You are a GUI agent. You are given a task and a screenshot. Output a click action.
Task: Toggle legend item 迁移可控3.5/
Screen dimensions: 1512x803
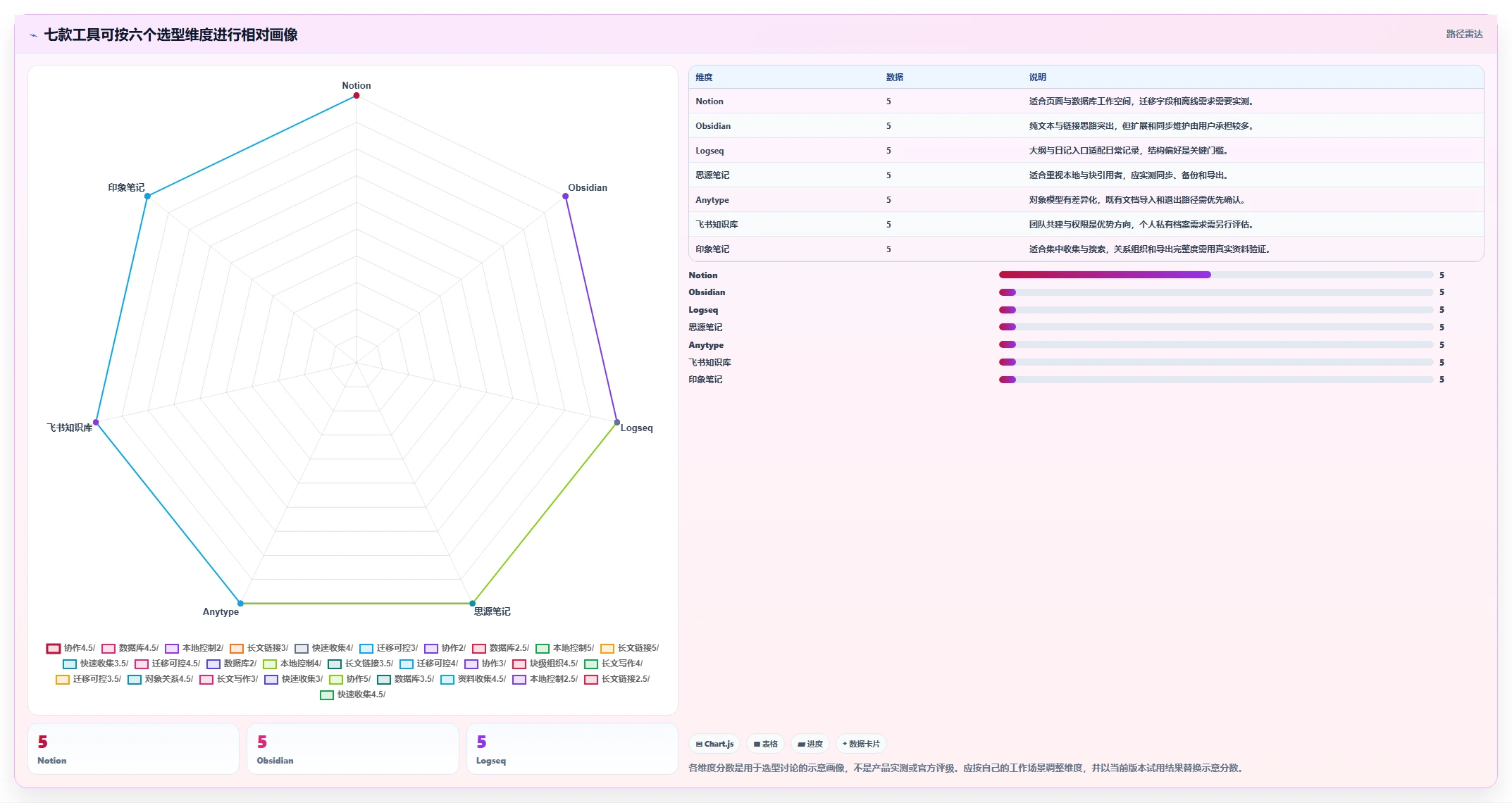[x=88, y=679]
